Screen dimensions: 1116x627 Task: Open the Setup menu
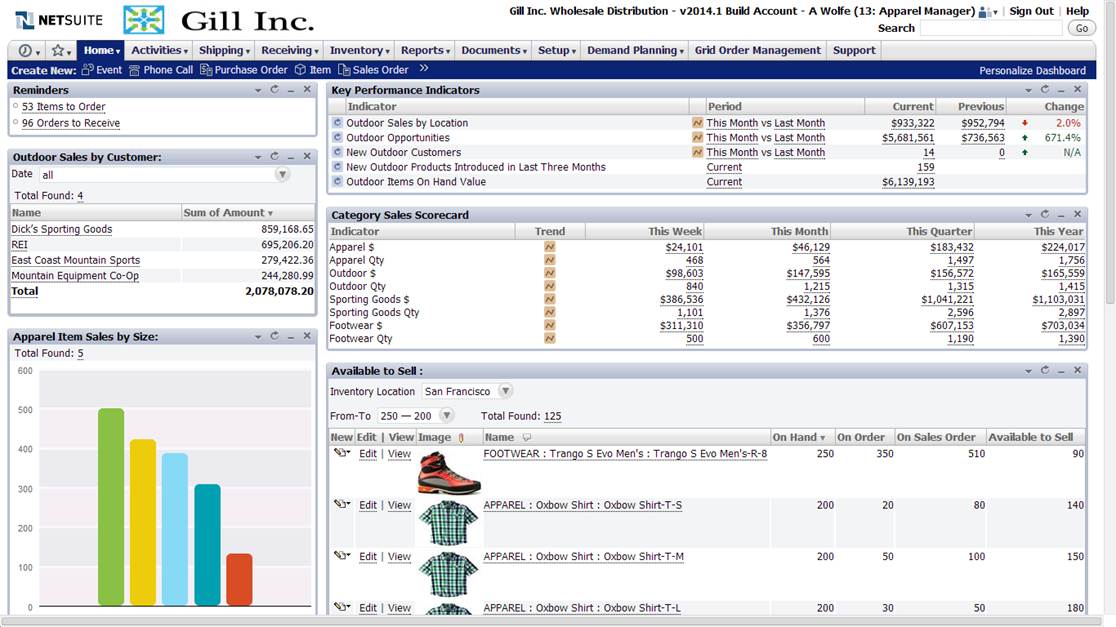coord(557,51)
